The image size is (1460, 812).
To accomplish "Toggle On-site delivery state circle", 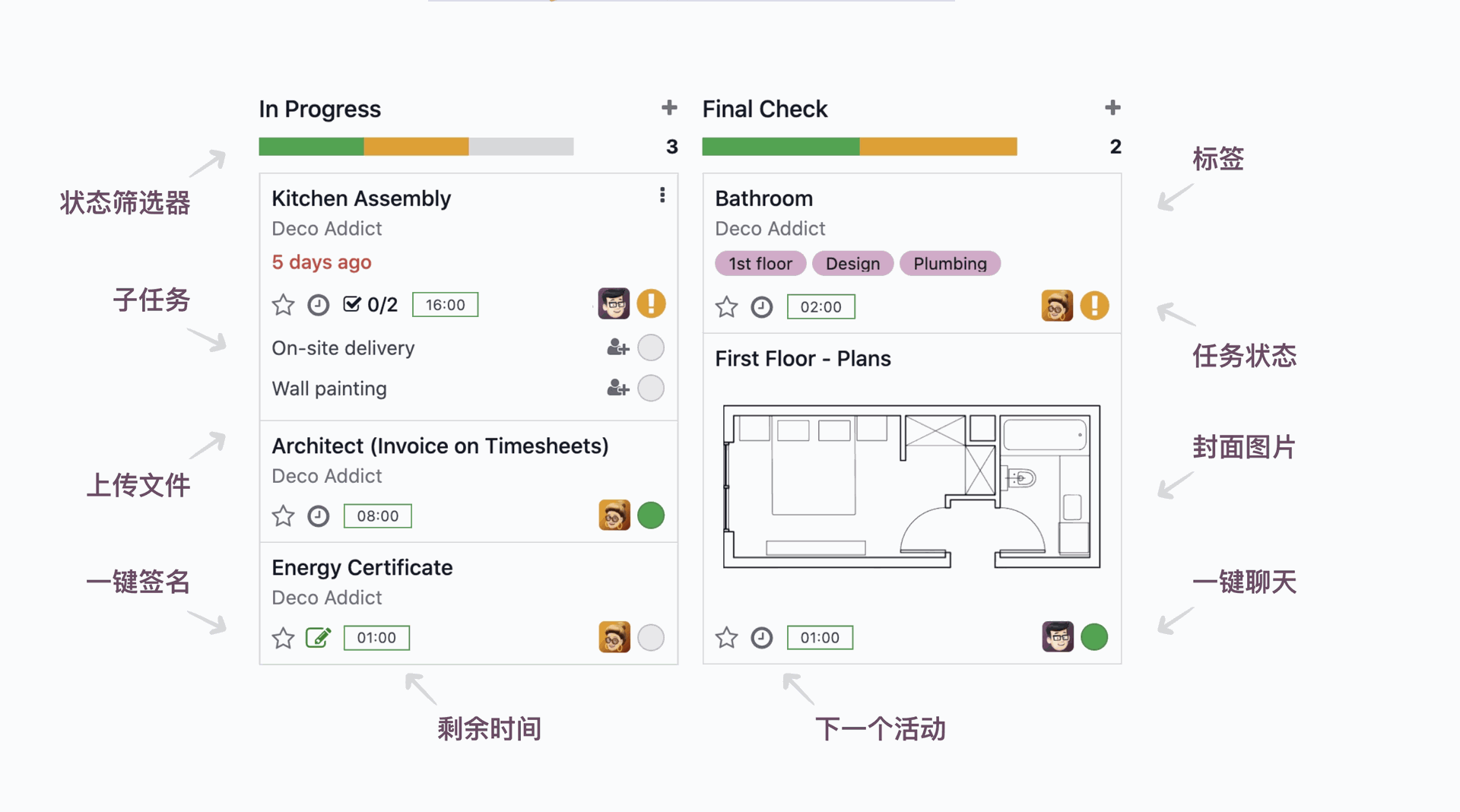I will point(650,348).
